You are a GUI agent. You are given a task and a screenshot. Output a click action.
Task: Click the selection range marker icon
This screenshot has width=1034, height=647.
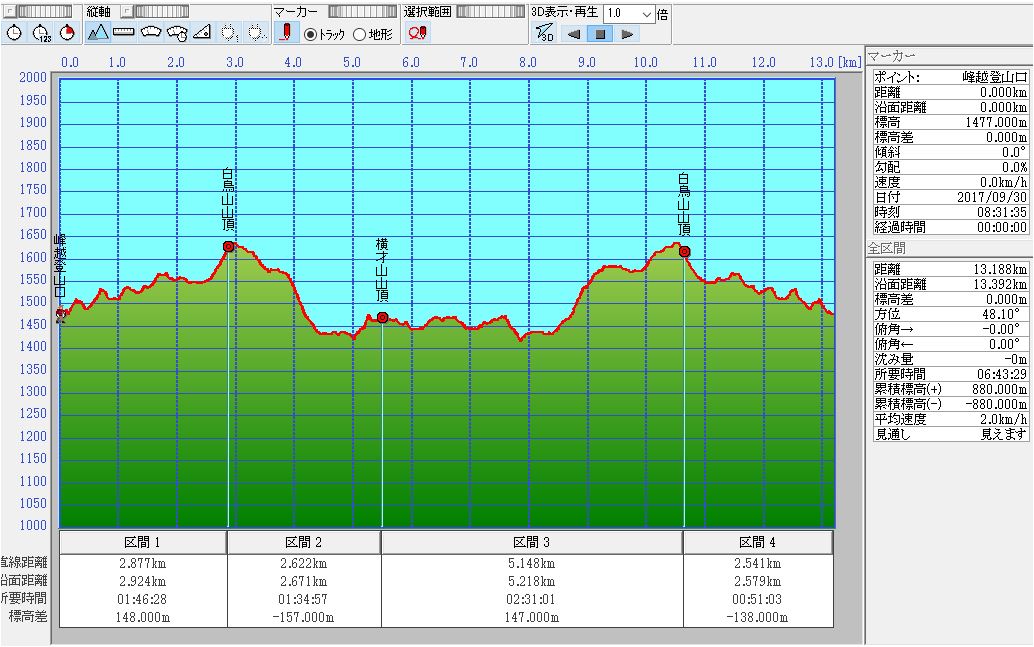click(x=417, y=32)
